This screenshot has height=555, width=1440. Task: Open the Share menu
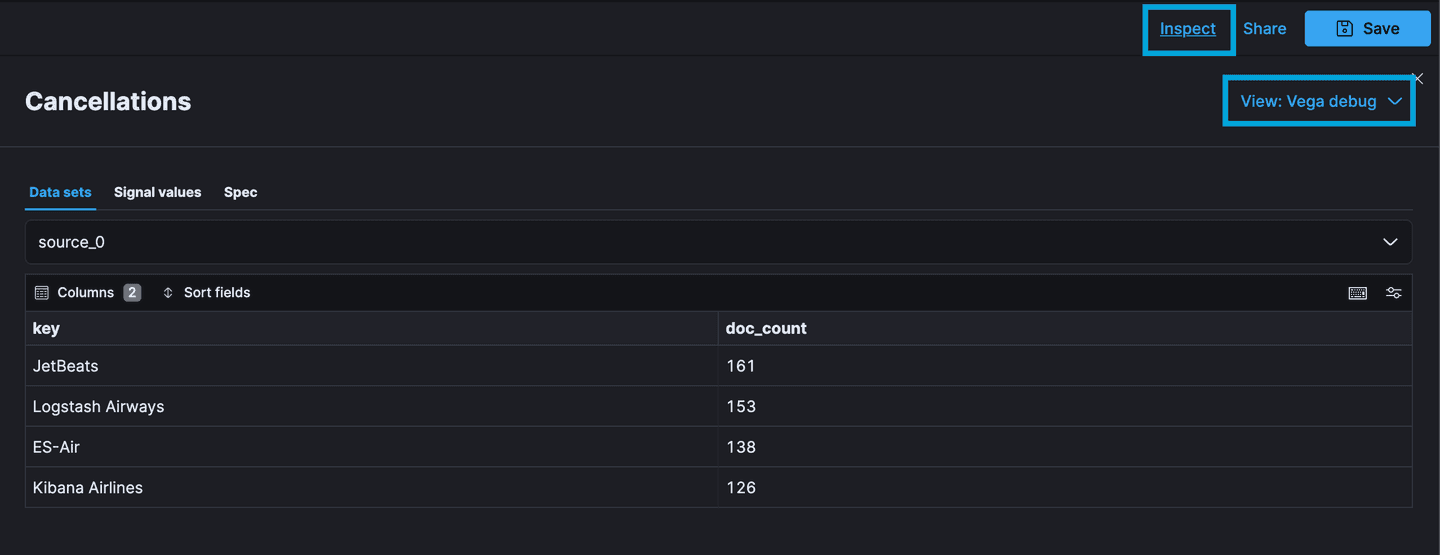(1264, 29)
